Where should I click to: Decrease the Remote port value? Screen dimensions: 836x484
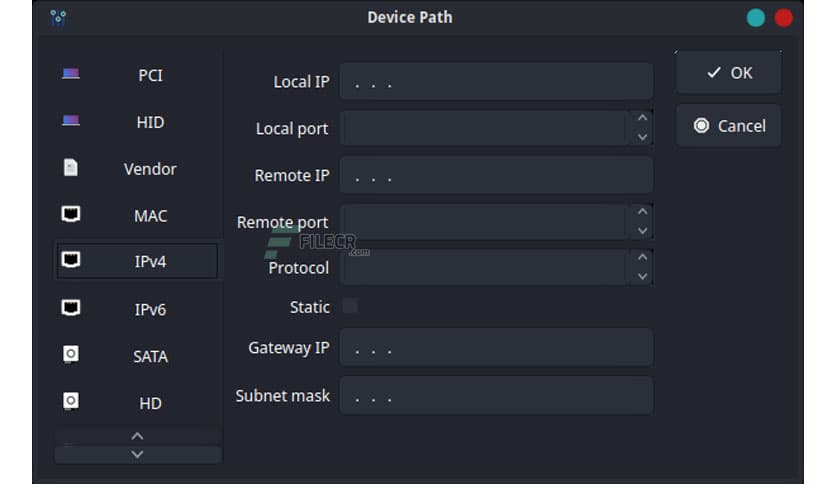point(642,231)
